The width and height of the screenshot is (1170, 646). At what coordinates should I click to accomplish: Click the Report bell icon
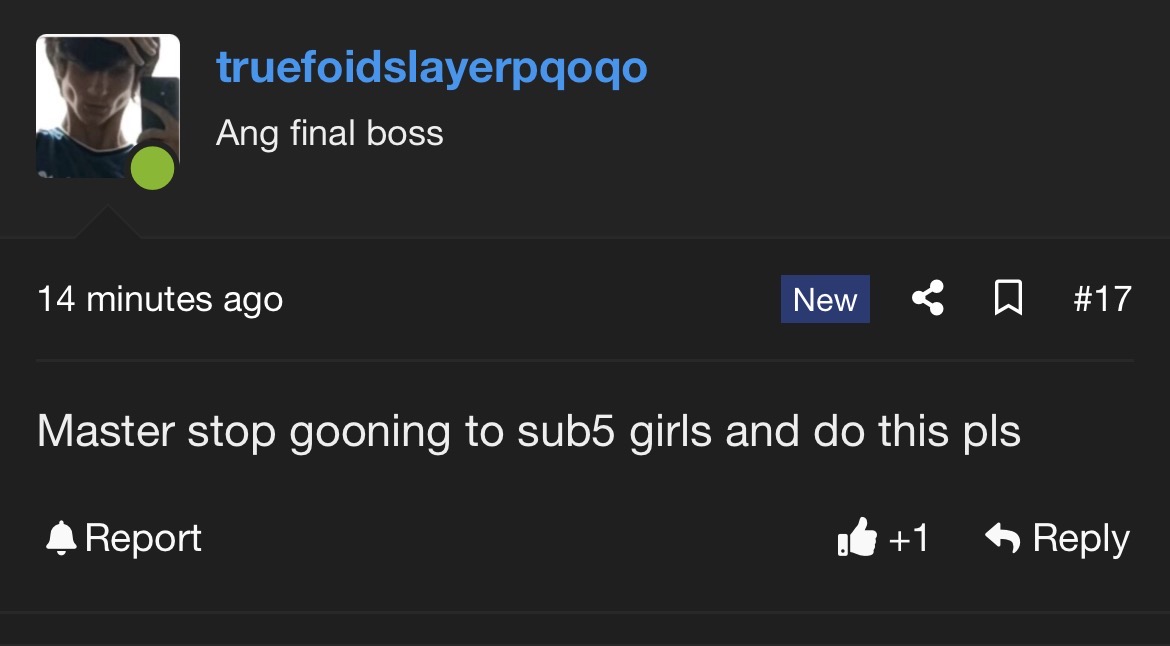[x=61, y=537]
